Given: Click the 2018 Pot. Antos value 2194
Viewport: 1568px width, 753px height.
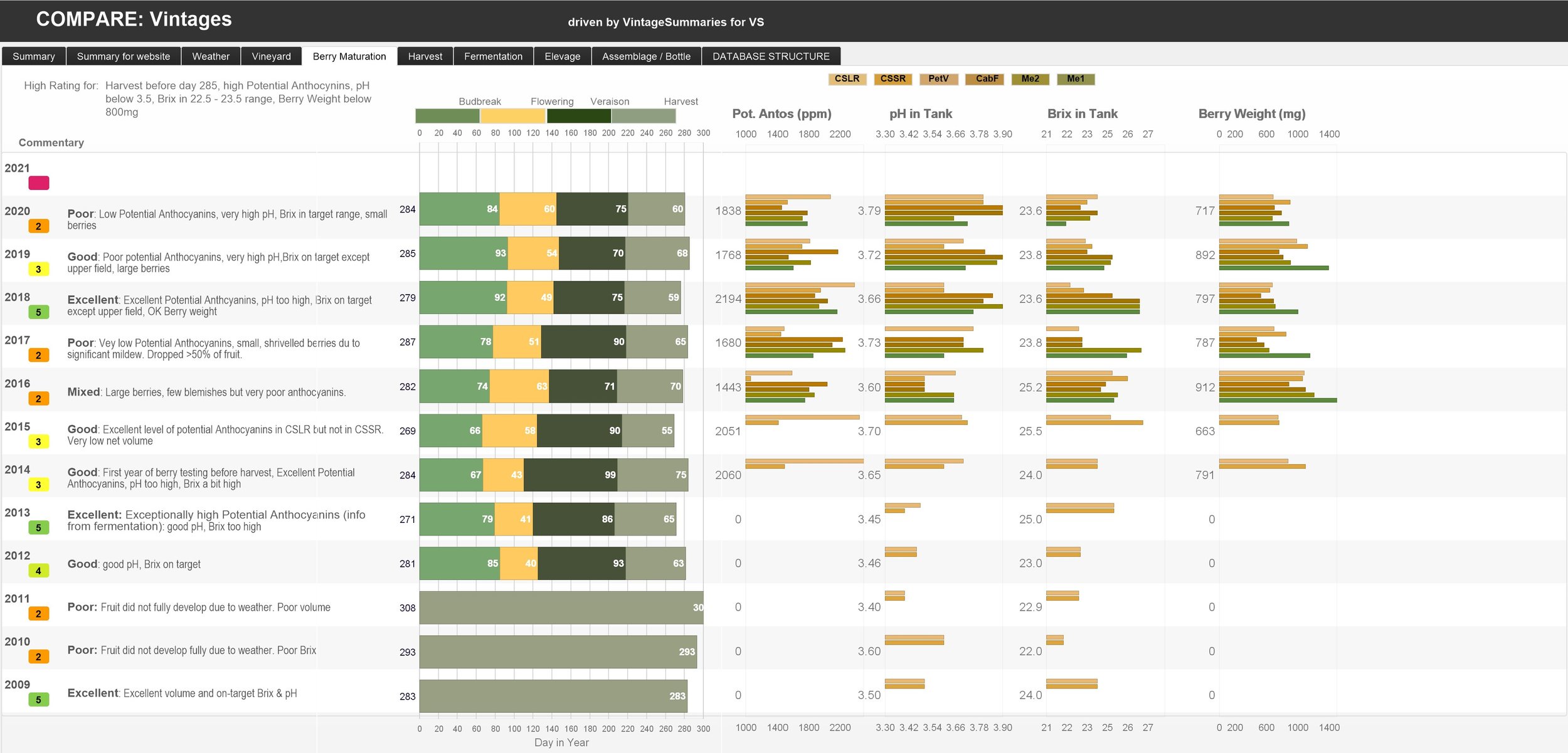Looking at the screenshot, I should click(728, 299).
